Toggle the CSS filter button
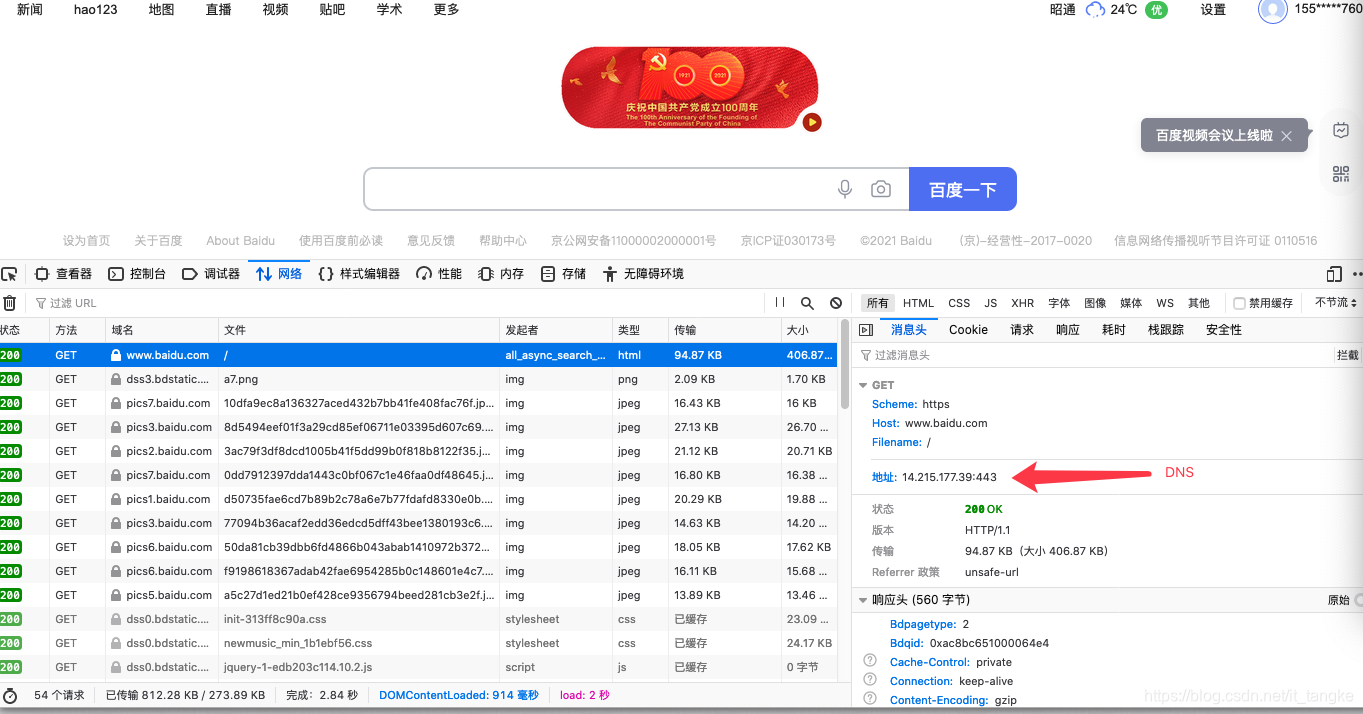Screen dimensions: 1363x714 coord(959,303)
